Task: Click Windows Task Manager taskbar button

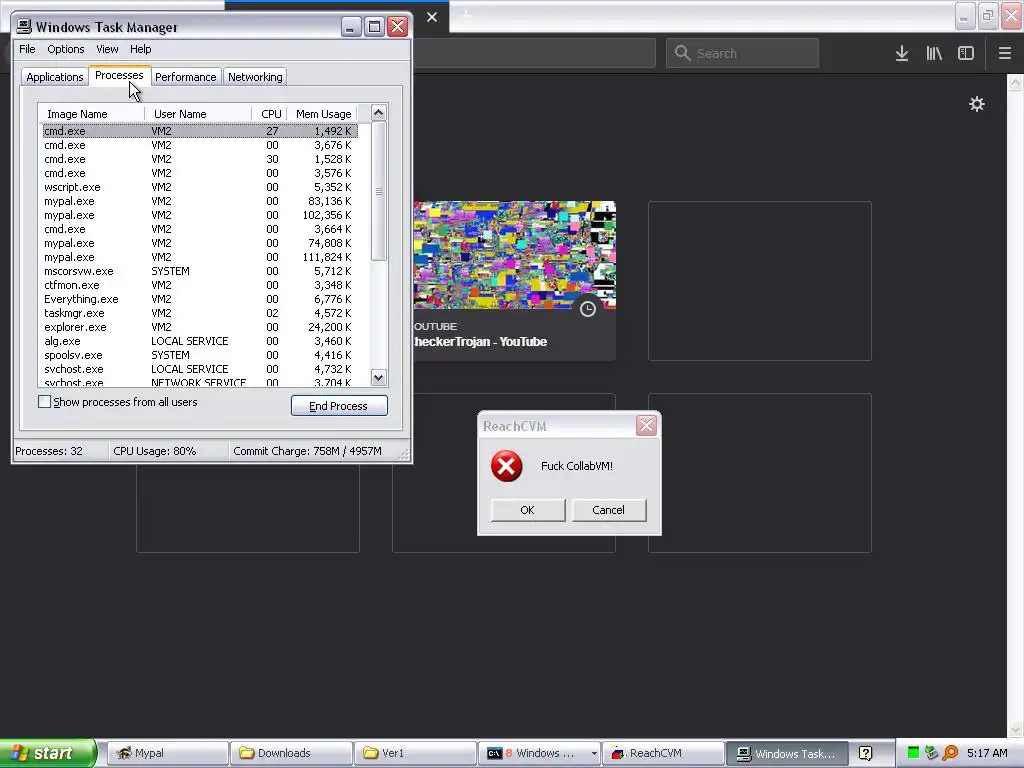Action: [787, 753]
